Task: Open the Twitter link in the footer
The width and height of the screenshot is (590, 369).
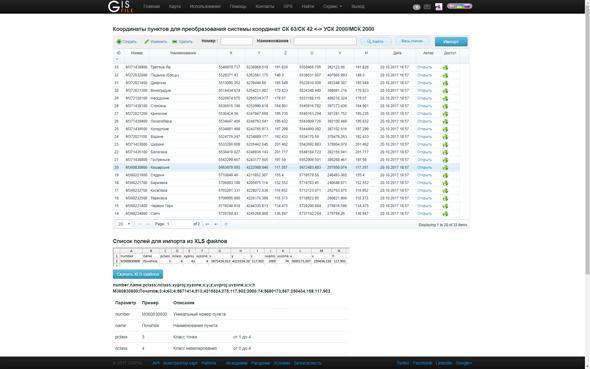Action: (x=403, y=363)
